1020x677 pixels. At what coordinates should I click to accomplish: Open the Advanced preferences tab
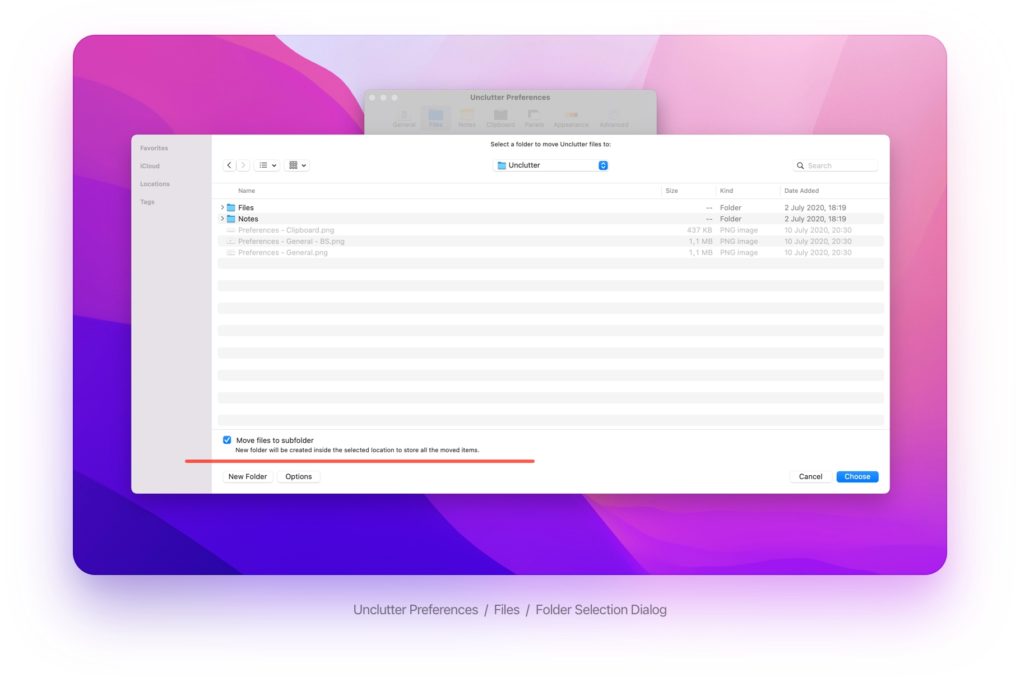pos(614,115)
